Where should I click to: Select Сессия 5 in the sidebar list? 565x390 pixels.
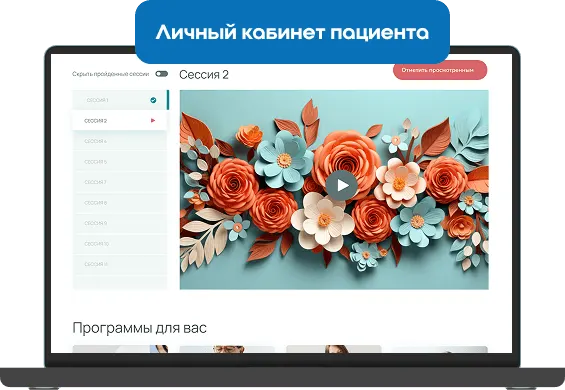pyautogui.click(x=119, y=162)
